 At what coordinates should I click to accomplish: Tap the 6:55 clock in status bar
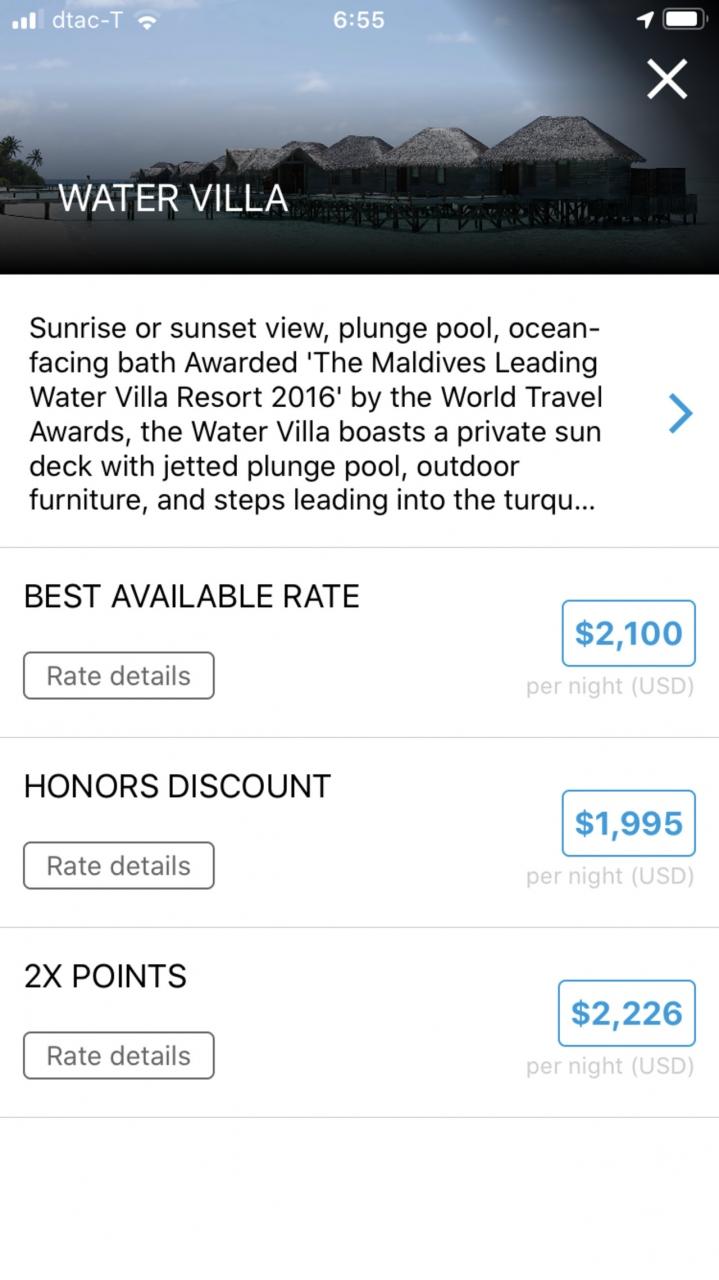point(358,20)
